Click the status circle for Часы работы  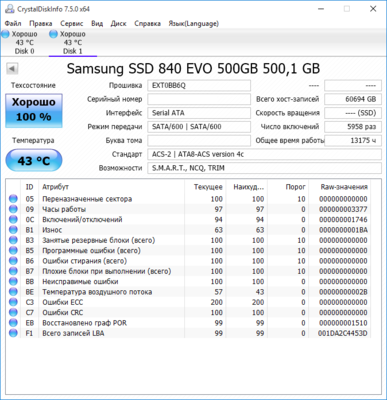click(13, 209)
